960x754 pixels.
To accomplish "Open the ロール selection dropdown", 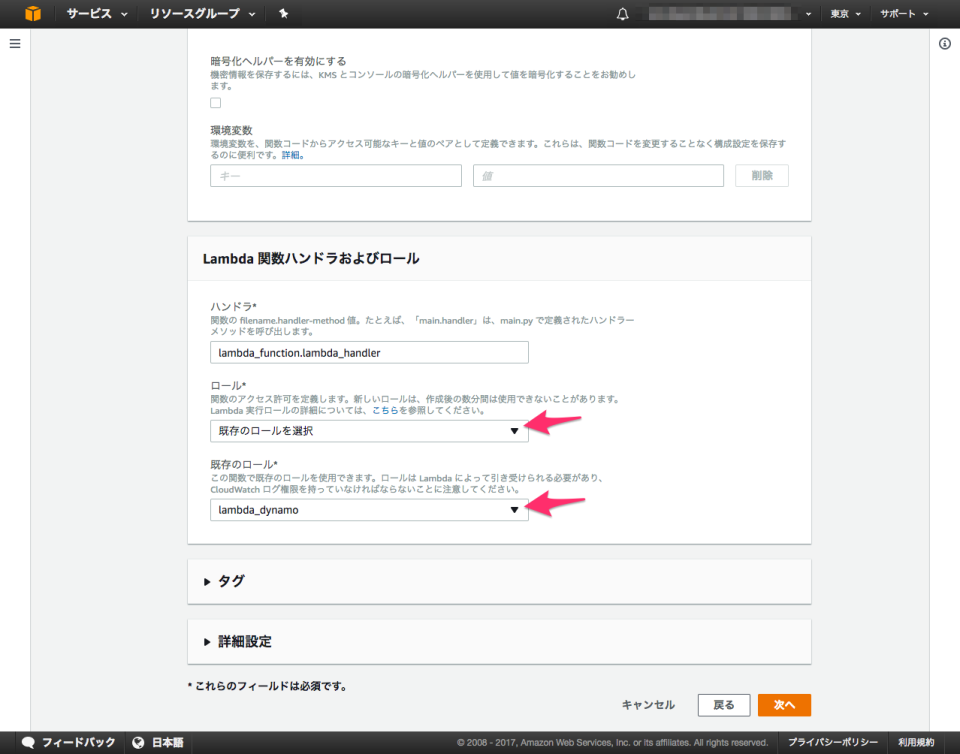I will tap(368, 430).
